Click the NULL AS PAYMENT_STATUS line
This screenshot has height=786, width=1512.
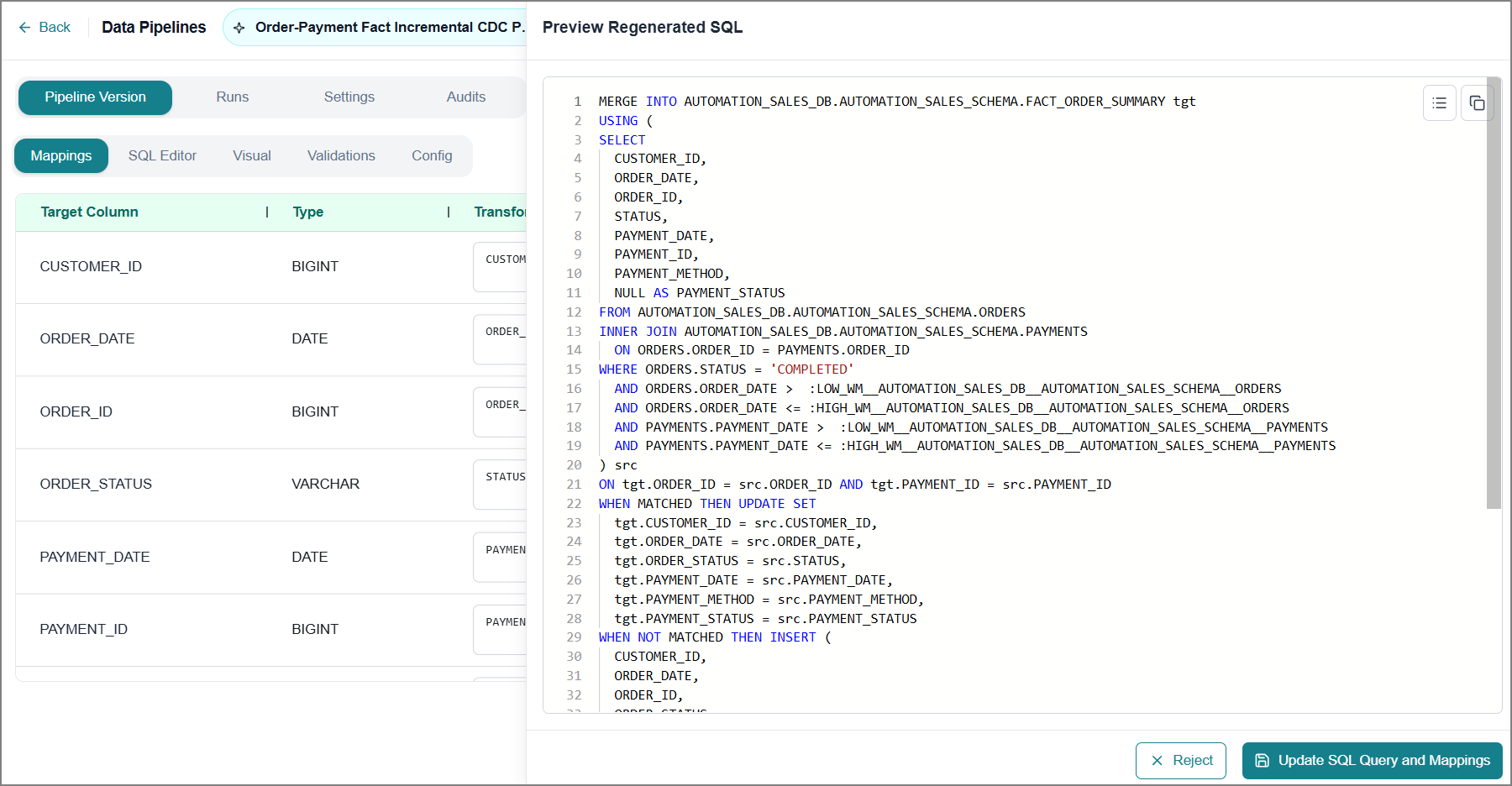tap(699, 293)
